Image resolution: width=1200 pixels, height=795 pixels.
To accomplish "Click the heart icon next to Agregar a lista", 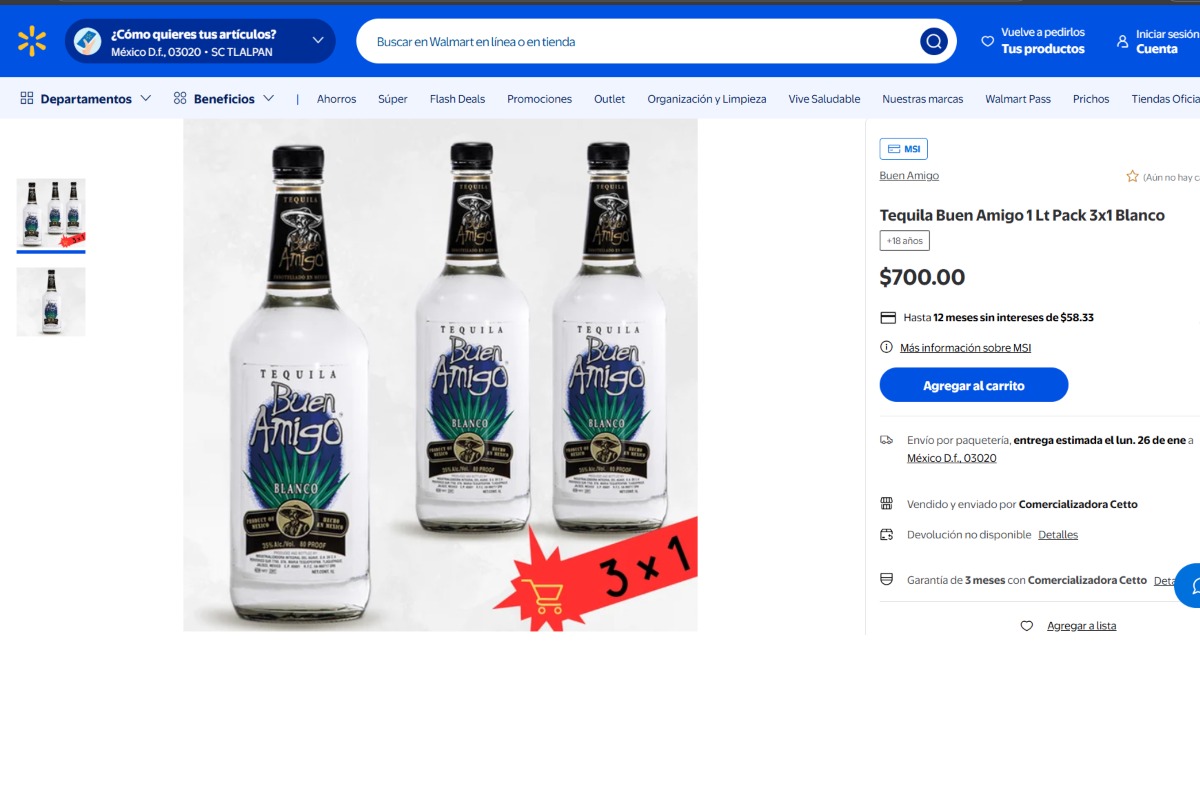I will click(1026, 626).
